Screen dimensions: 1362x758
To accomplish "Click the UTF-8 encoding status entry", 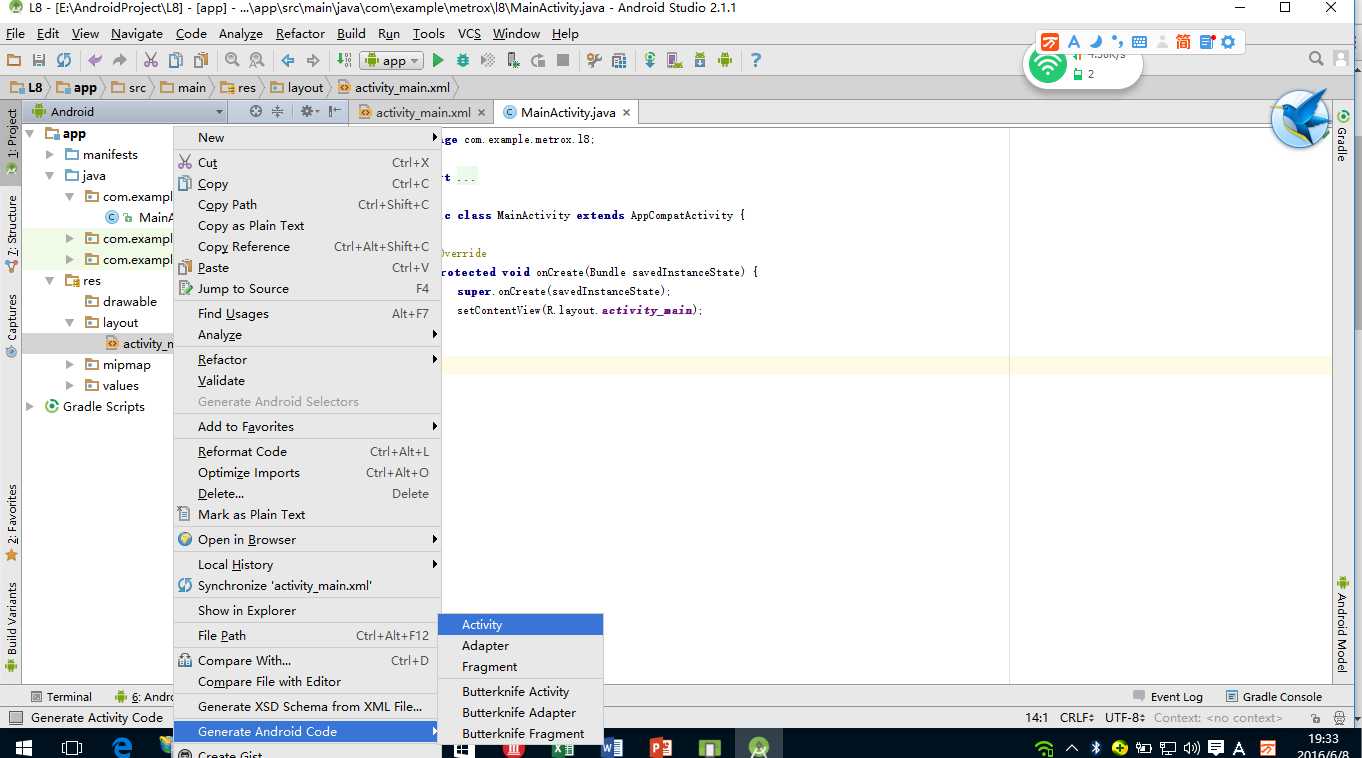I will [1125, 718].
